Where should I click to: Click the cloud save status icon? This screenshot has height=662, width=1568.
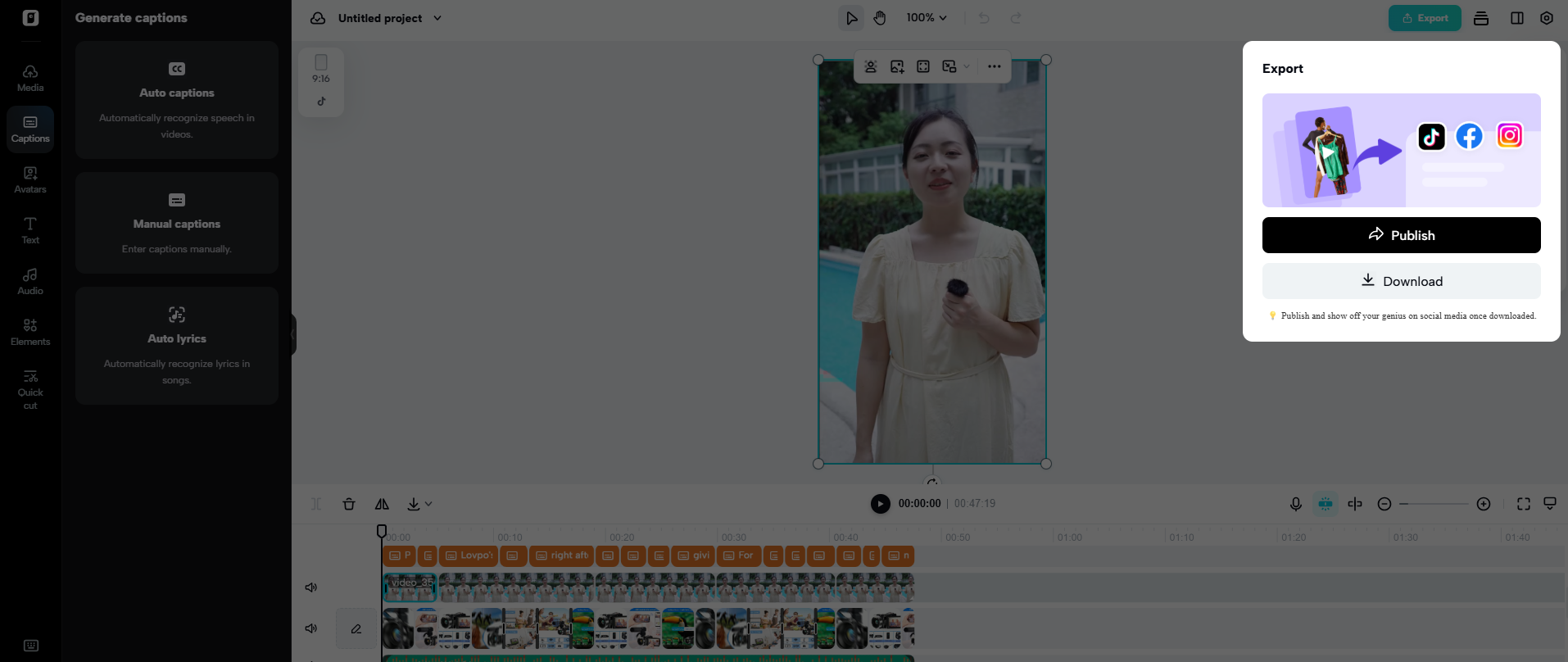click(318, 18)
